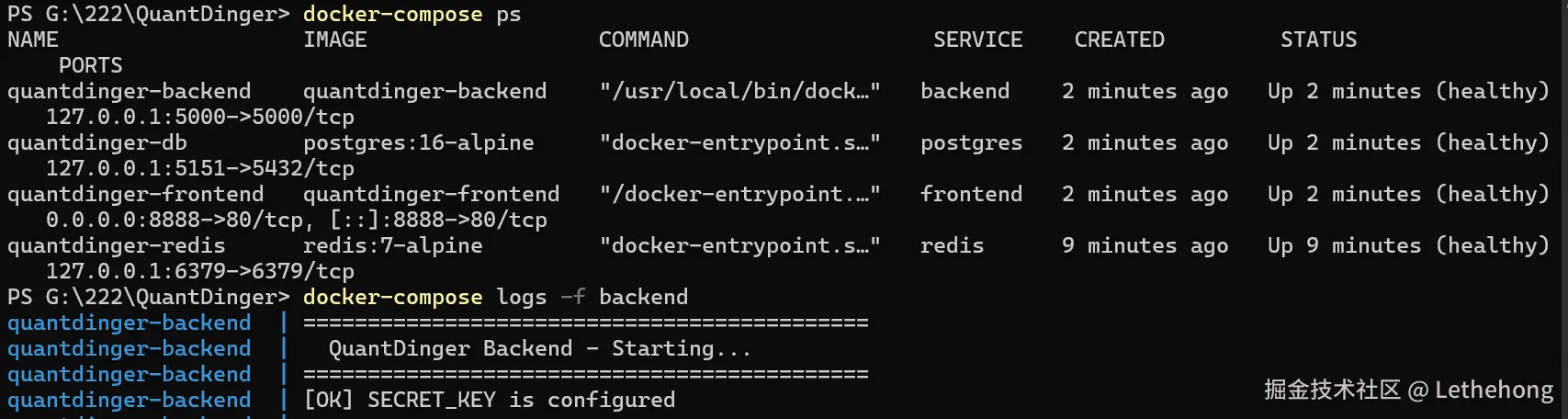This screenshot has width=1568, height=419.
Task: Click the 0.0.0.0:8888->80/tcp port mapping
Action: [175, 220]
